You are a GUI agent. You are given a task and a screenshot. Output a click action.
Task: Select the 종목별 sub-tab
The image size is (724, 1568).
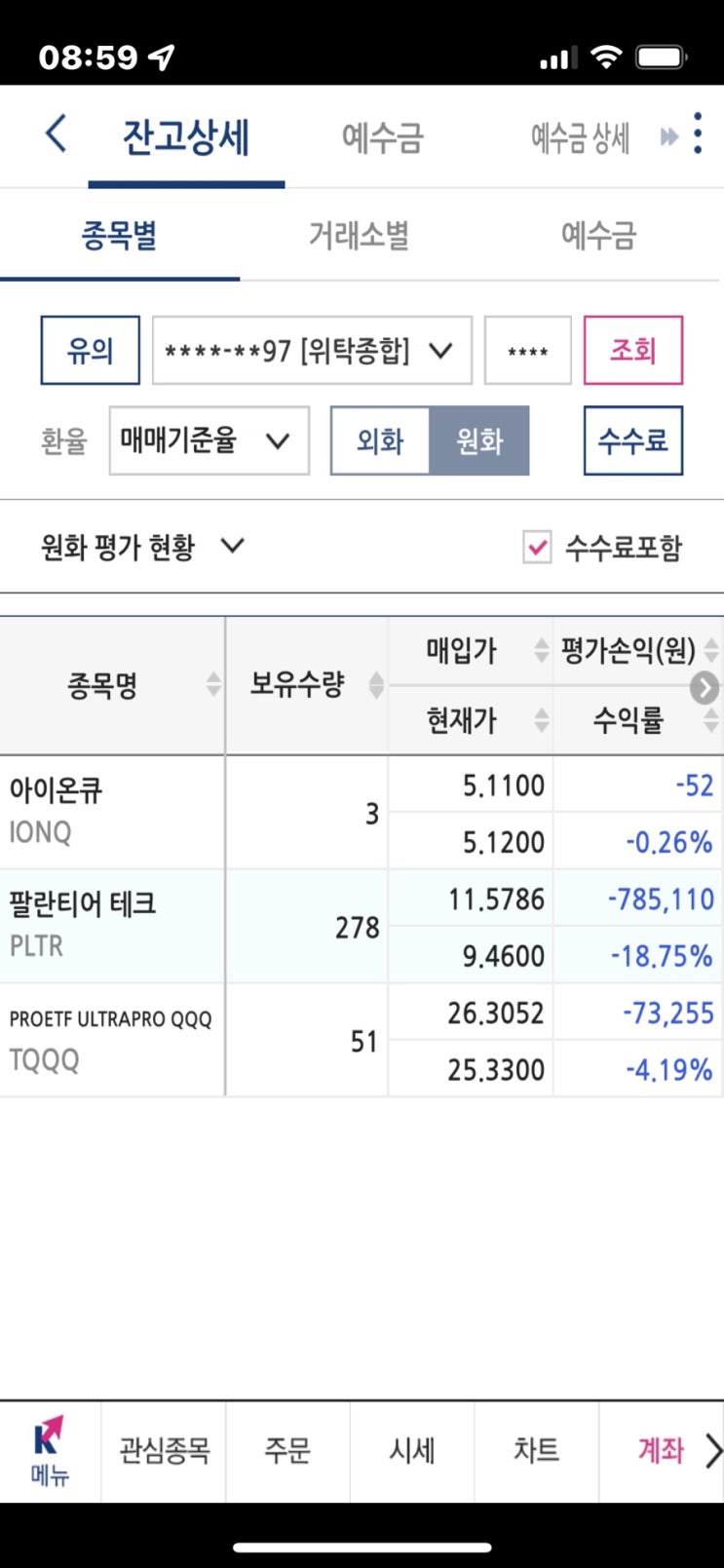click(x=119, y=236)
